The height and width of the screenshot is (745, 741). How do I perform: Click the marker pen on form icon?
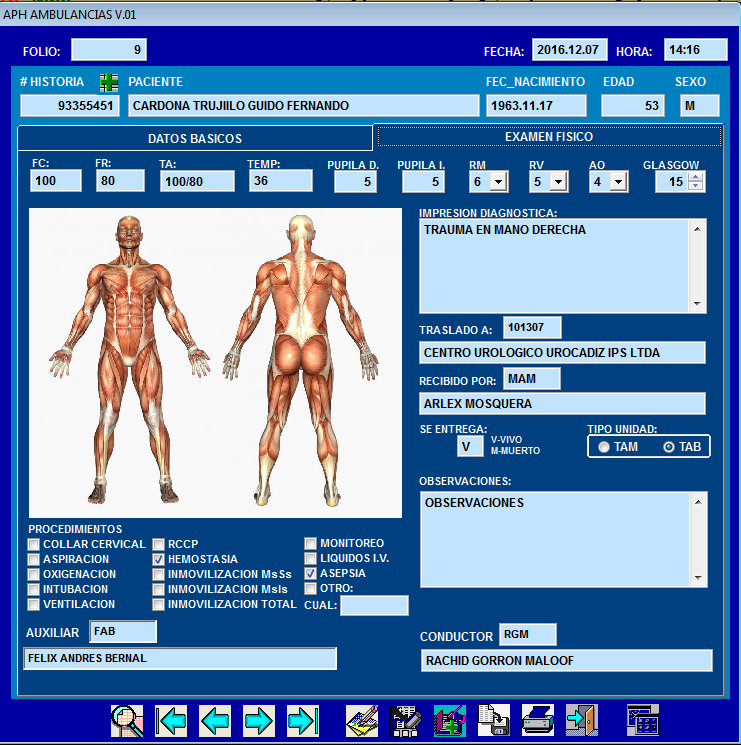pos(406,721)
